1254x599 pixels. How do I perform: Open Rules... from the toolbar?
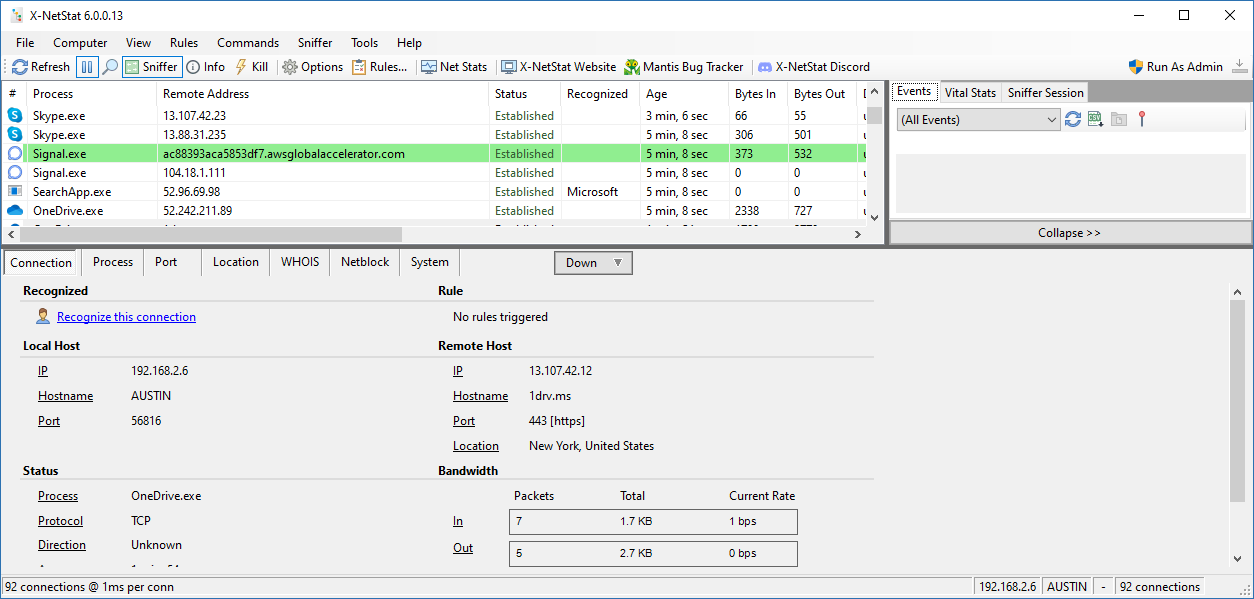pyautogui.click(x=380, y=67)
